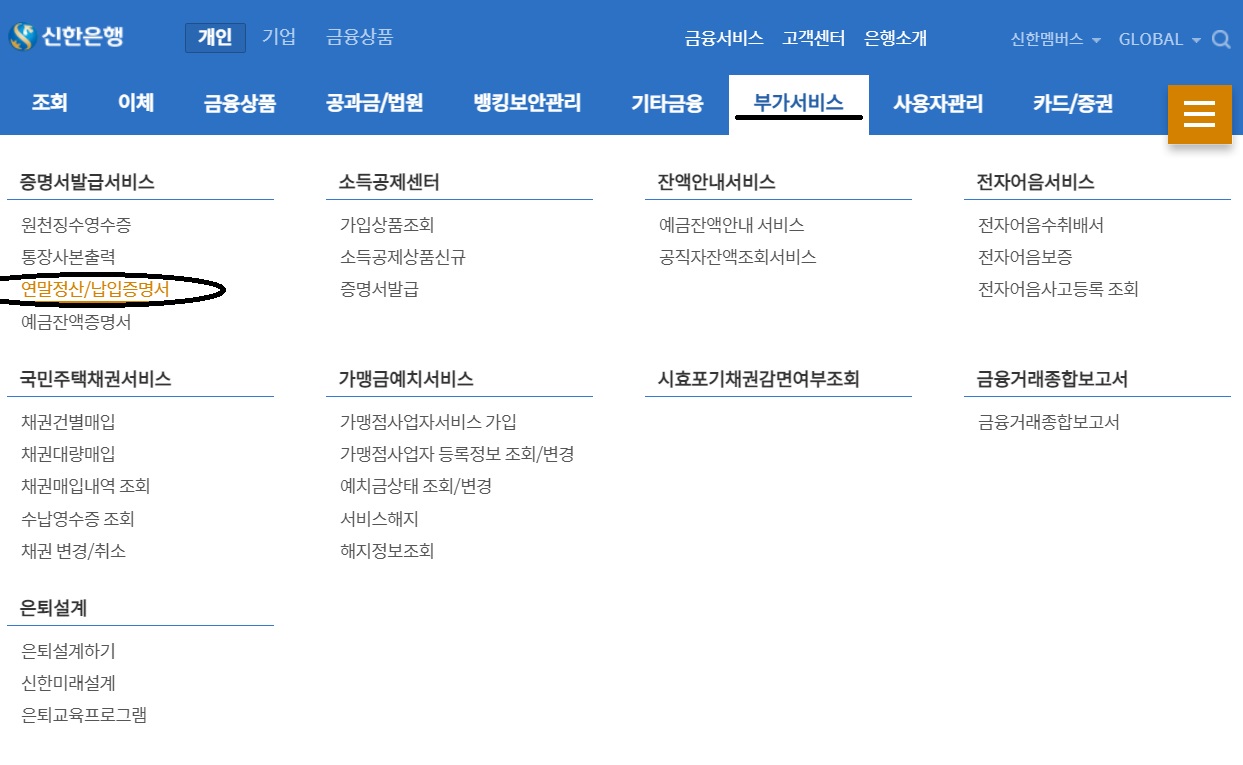This screenshot has height=765, width=1243.
Task: Open the 금융거래종합보고서 sub-item link
Action: [1049, 422]
